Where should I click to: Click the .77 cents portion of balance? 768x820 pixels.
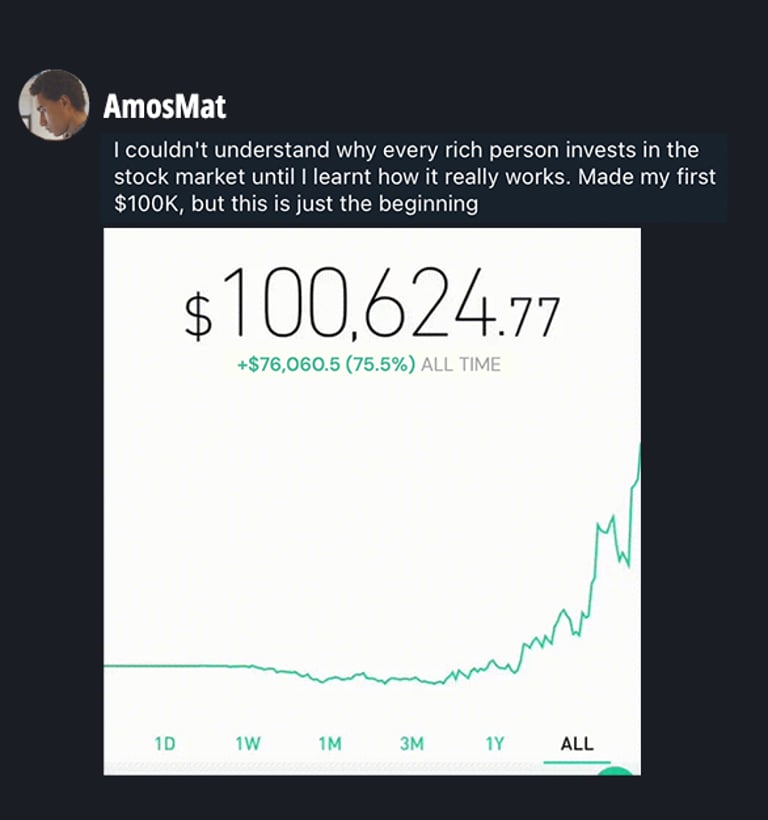pos(530,320)
